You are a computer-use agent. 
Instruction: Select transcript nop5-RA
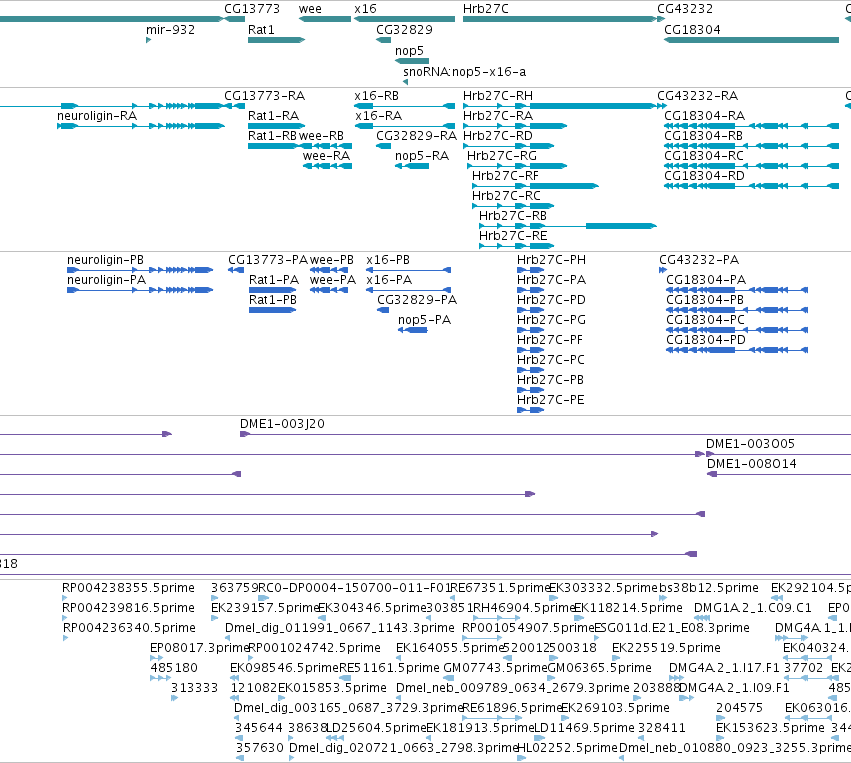(x=422, y=156)
